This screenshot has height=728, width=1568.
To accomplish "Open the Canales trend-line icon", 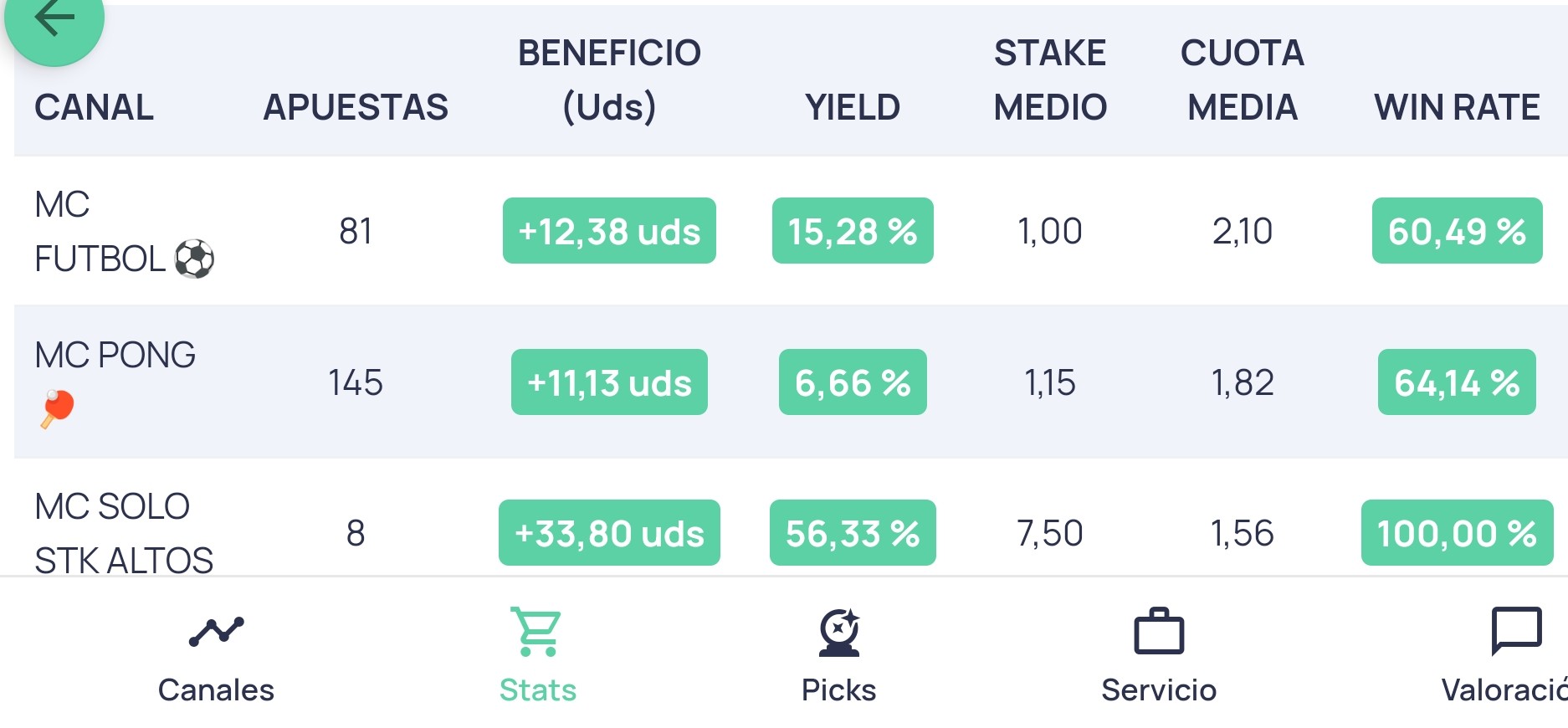I will [216, 631].
